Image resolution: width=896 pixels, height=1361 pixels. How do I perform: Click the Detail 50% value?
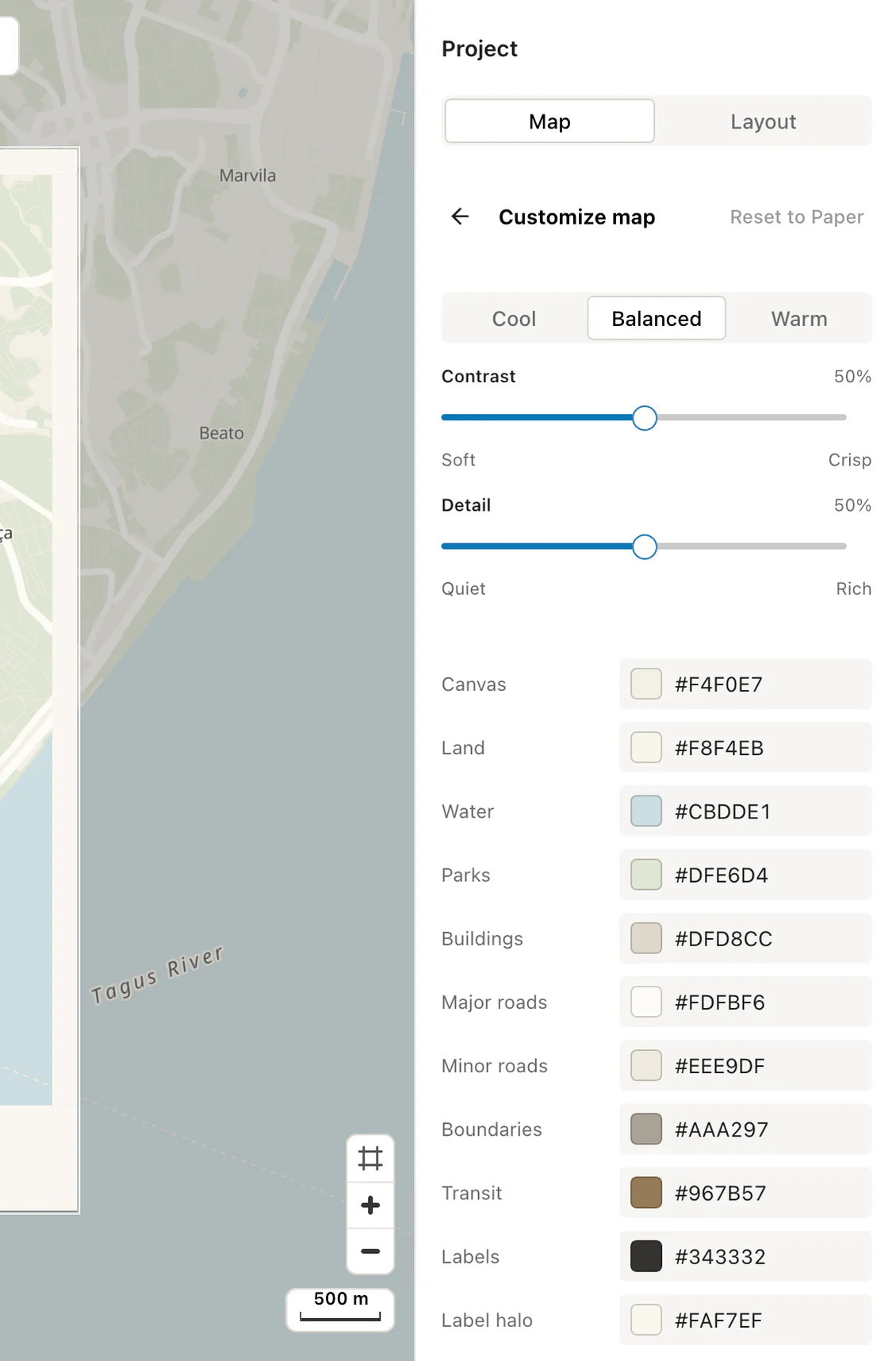pos(852,505)
